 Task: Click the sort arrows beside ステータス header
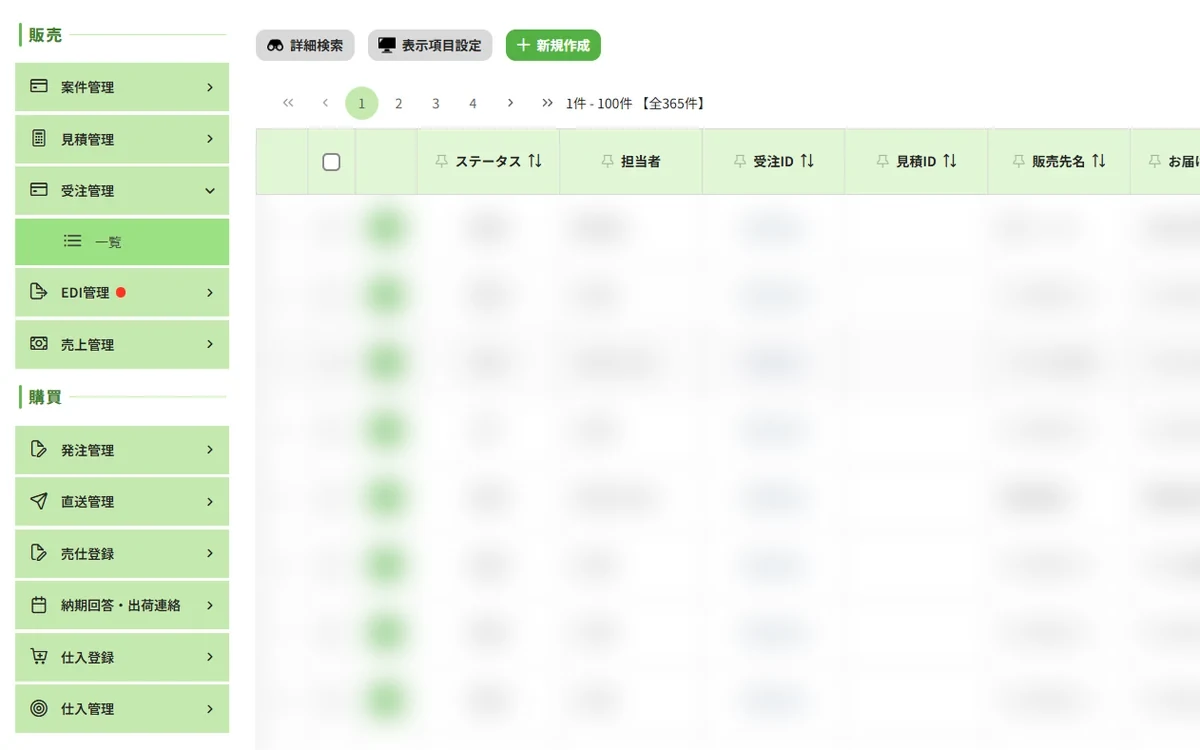[535, 161]
